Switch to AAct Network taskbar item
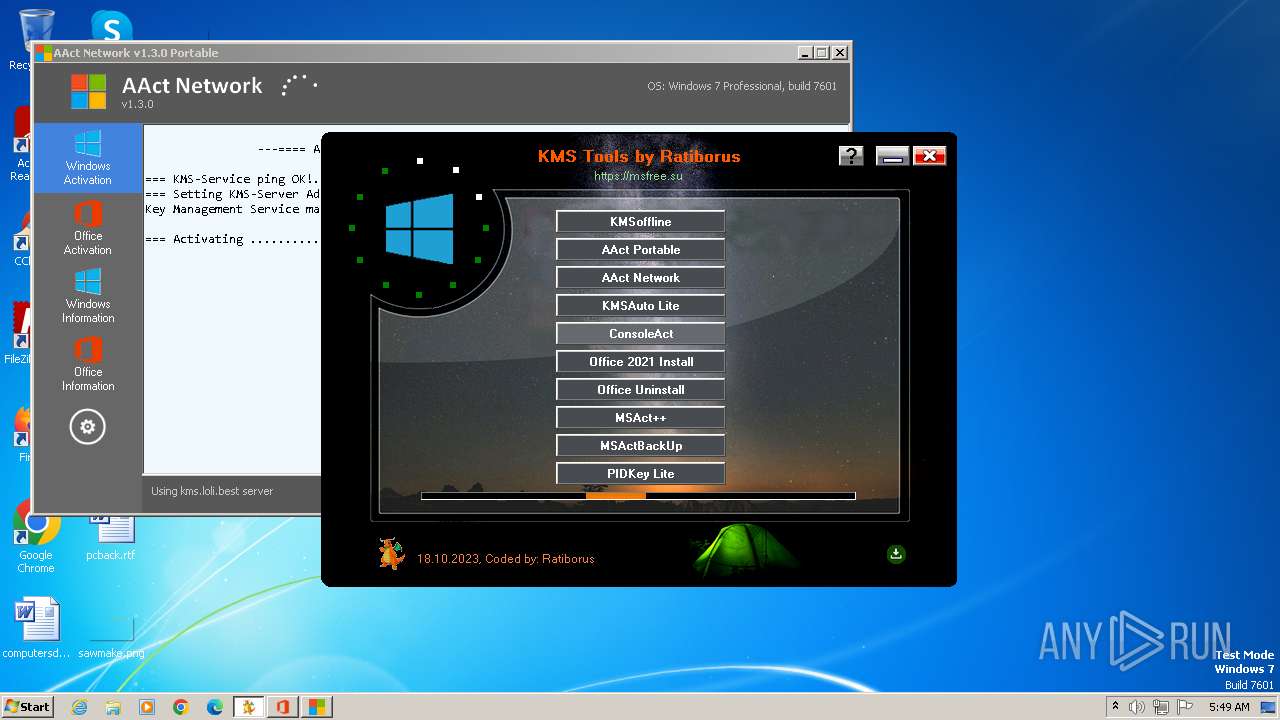 click(x=317, y=707)
